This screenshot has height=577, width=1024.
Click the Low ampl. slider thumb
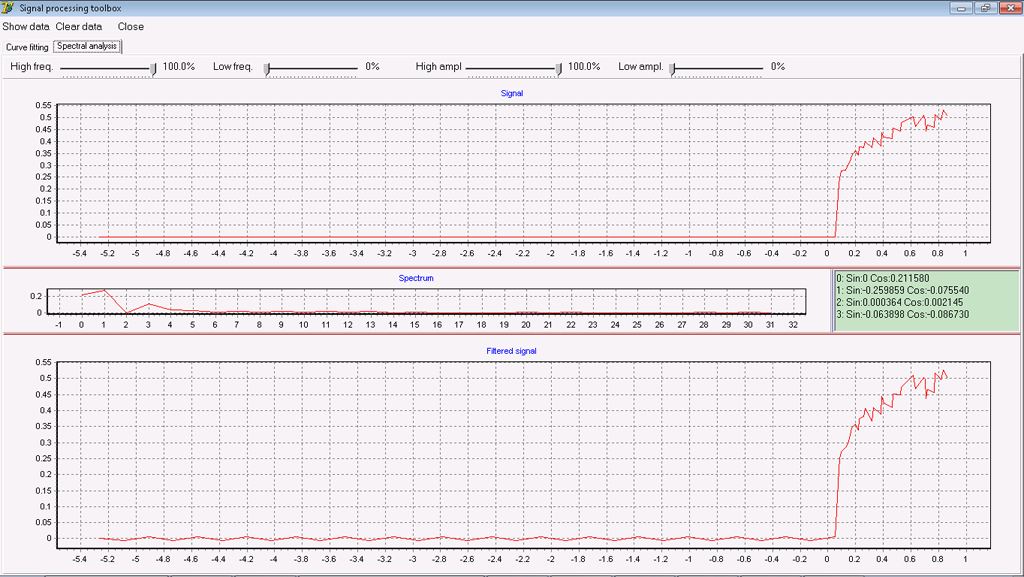pyautogui.click(x=673, y=68)
